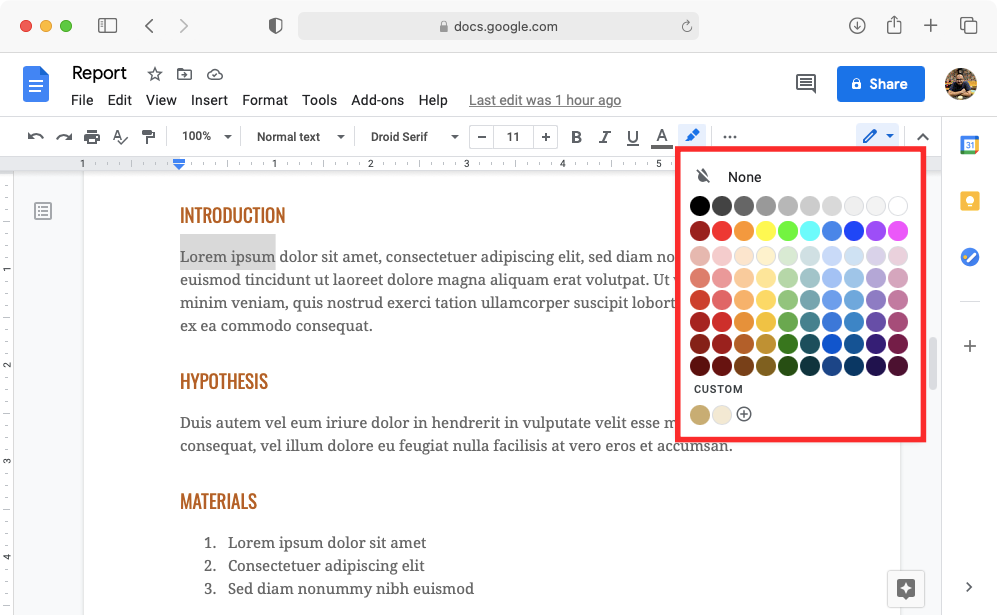Click the Share button
Screen dimensions: 997x615
(x=880, y=84)
